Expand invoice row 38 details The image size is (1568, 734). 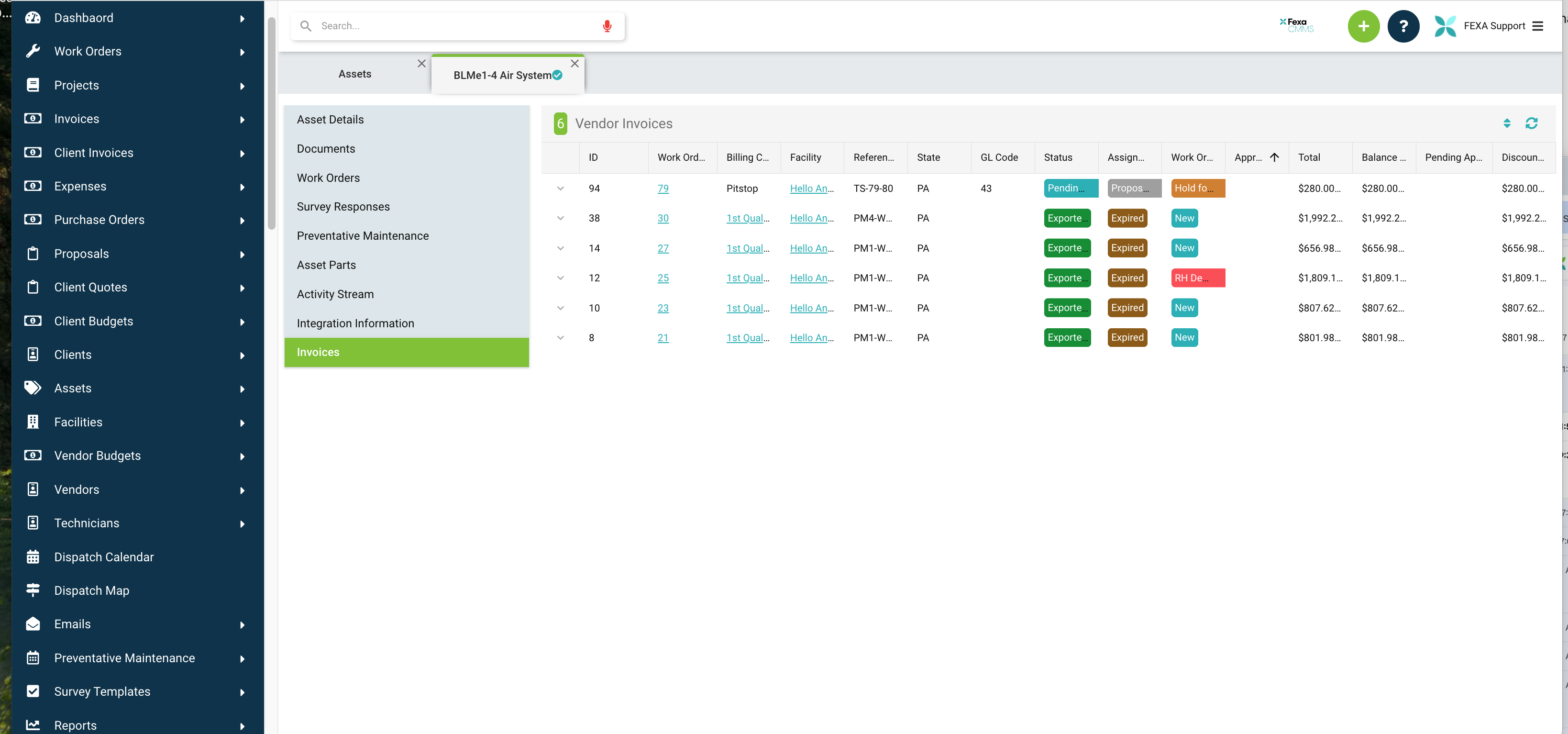point(561,218)
